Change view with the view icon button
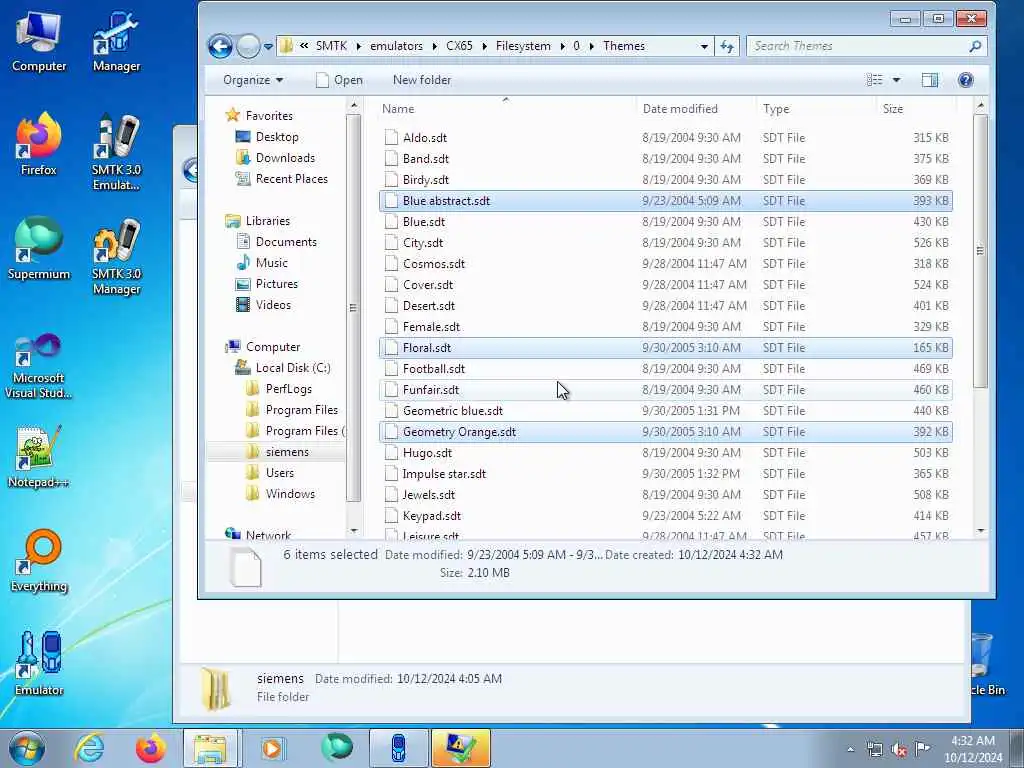This screenshot has width=1024, height=768. (x=874, y=80)
